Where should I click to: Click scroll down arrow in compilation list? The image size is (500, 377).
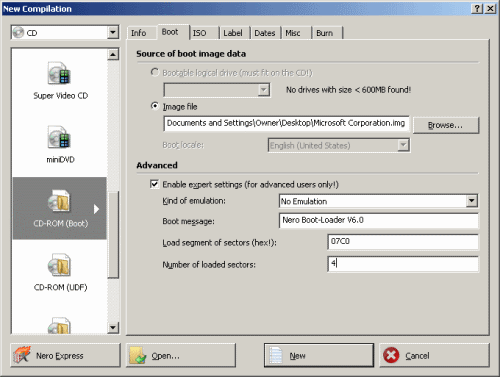coord(113,328)
